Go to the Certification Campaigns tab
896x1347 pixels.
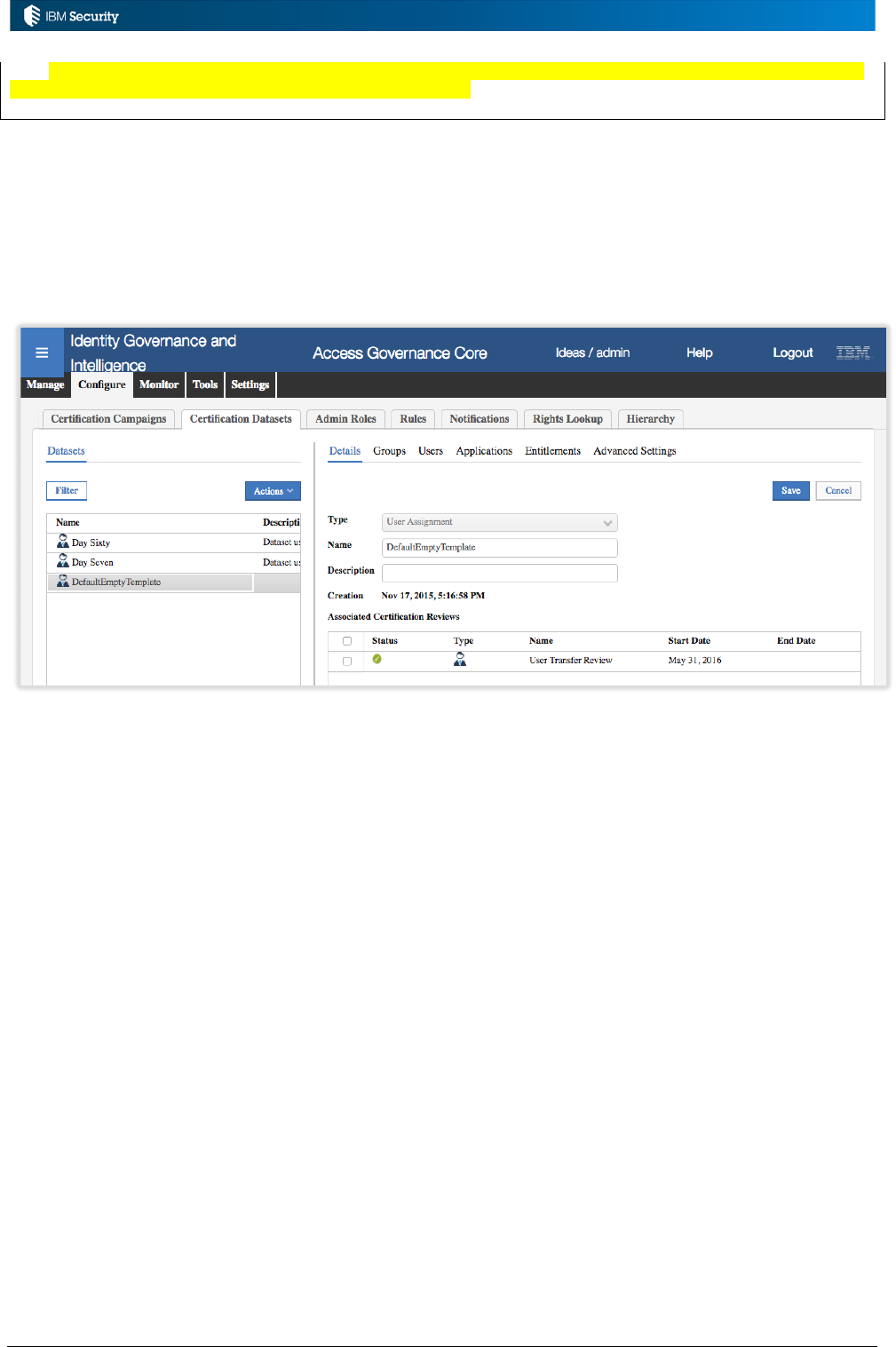pyautogui.click(x=108, y=419)
